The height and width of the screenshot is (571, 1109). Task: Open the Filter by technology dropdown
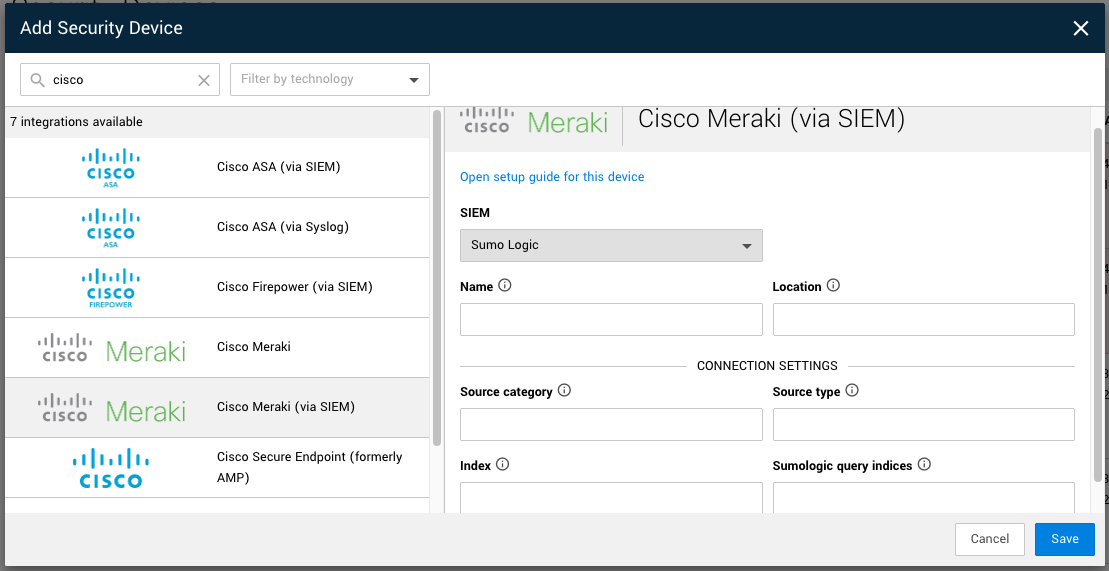330,79
